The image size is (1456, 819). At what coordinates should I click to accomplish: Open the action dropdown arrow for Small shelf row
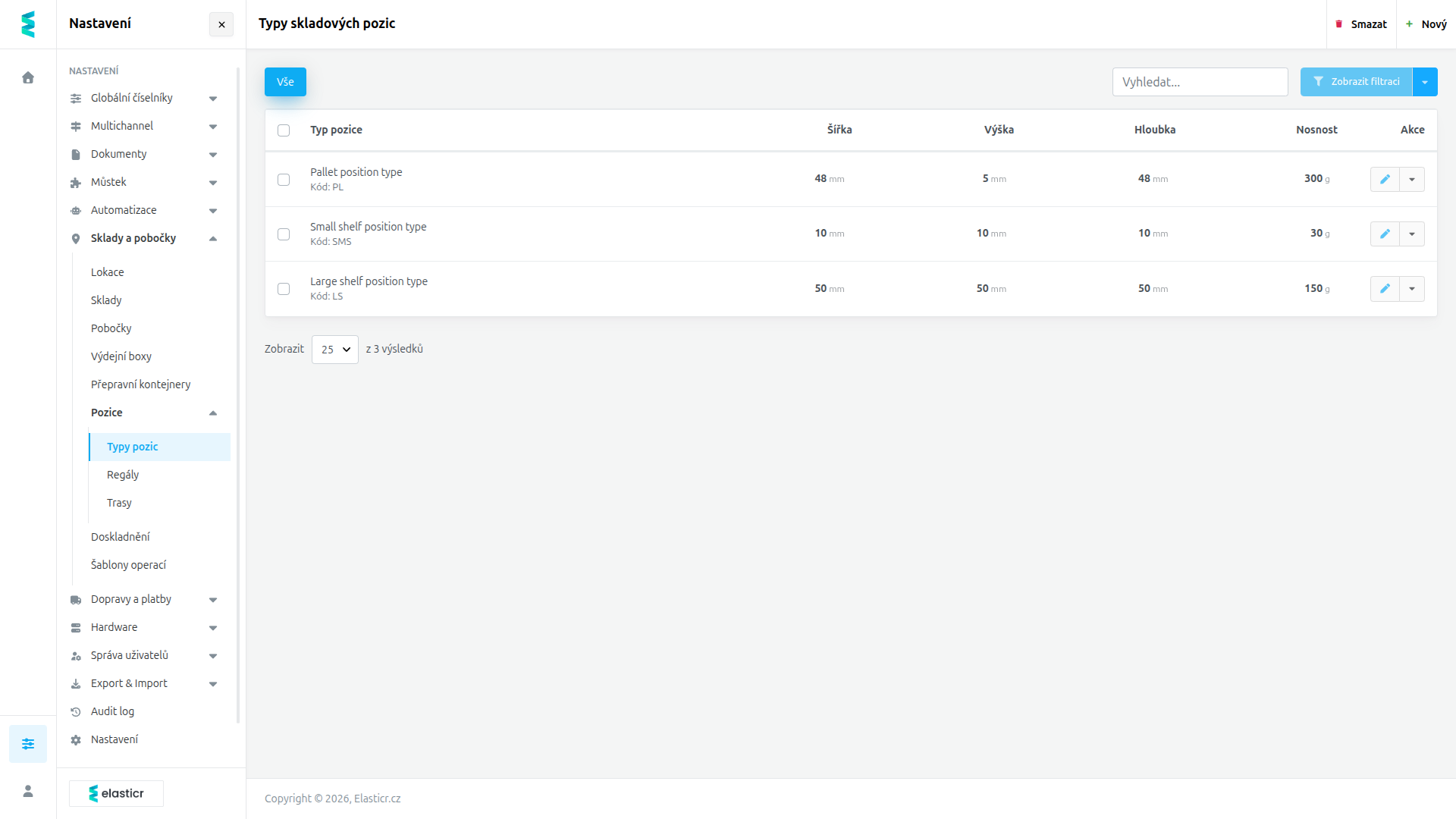point(1412,234)
